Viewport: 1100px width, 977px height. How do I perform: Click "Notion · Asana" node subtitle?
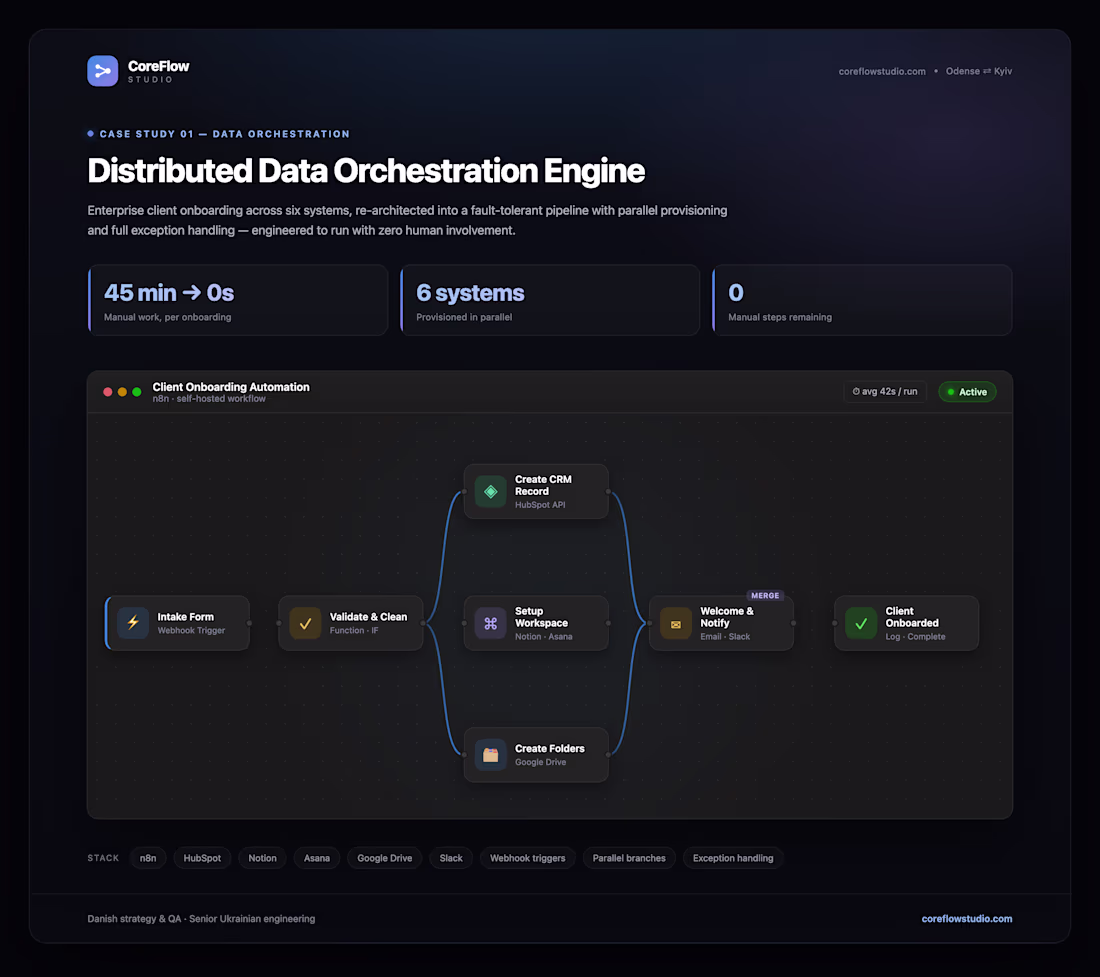(x=544, y=637)
